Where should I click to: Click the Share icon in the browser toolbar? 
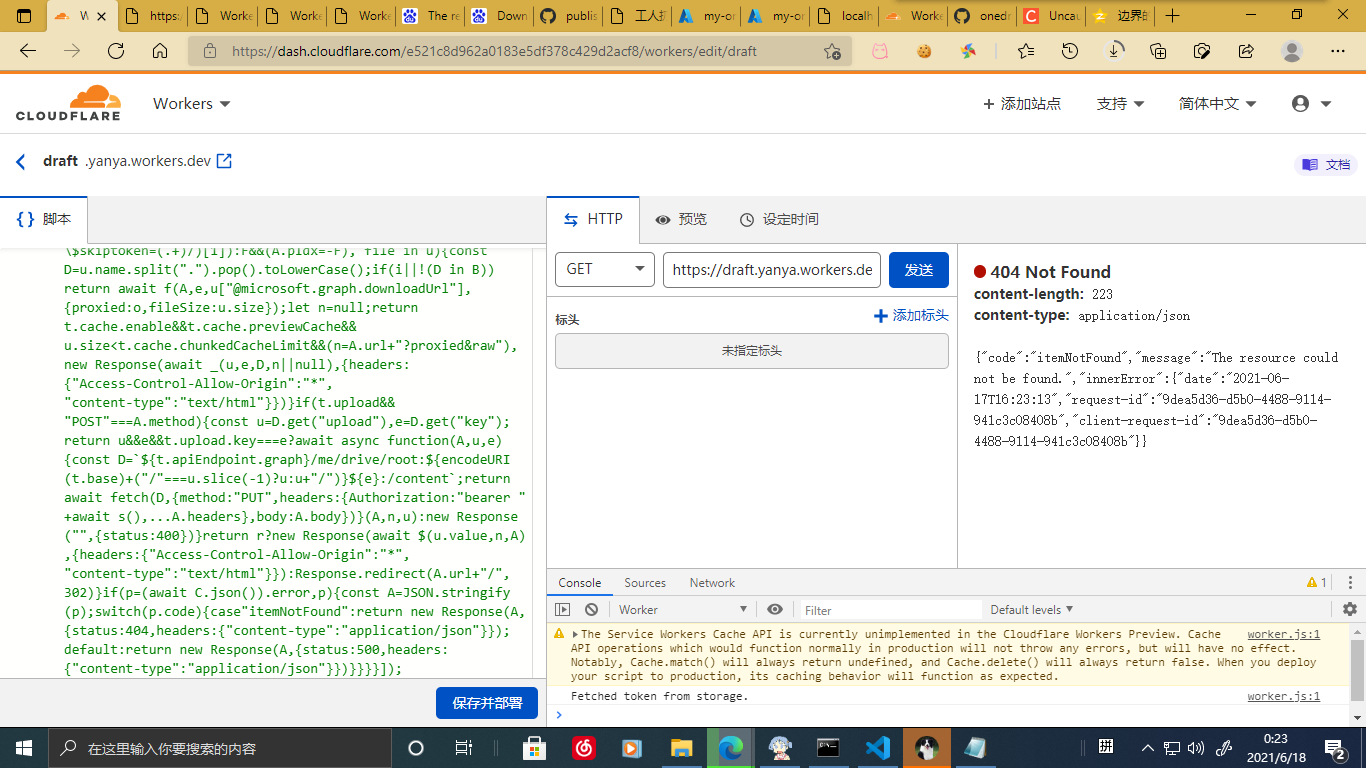(1245, 50)
